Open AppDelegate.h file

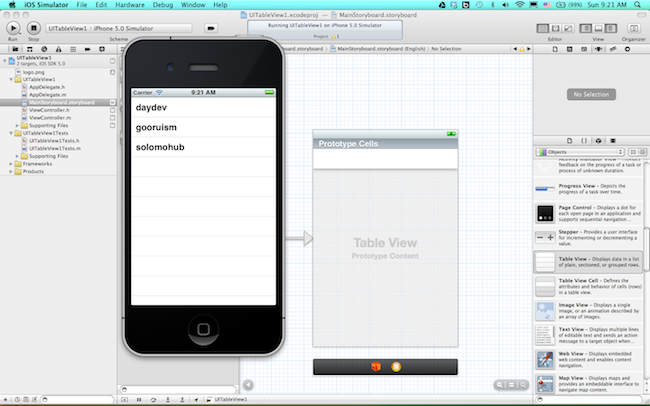click(47, 87)
